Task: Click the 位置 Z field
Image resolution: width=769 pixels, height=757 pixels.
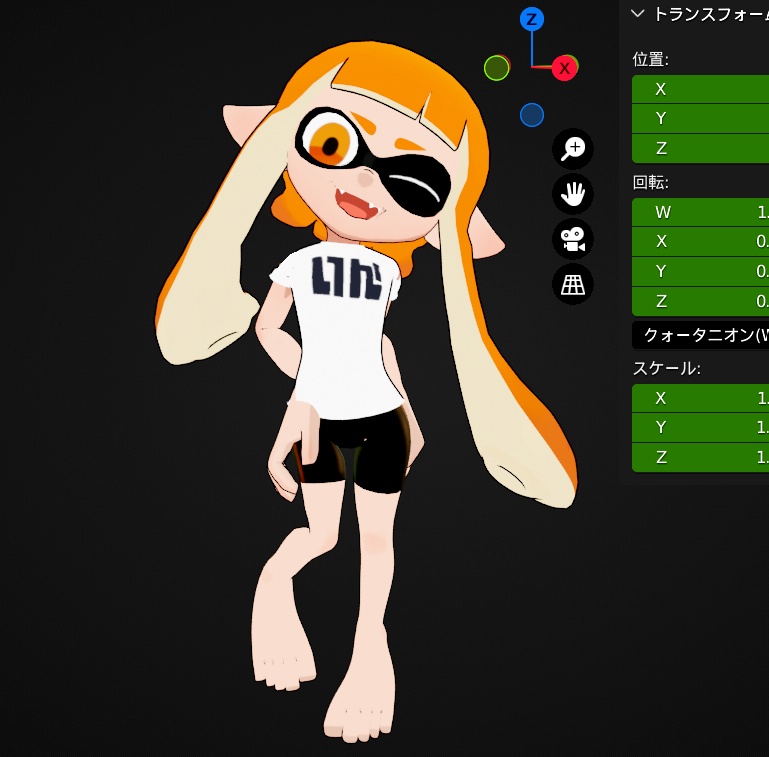Action: tap(701, 148)
